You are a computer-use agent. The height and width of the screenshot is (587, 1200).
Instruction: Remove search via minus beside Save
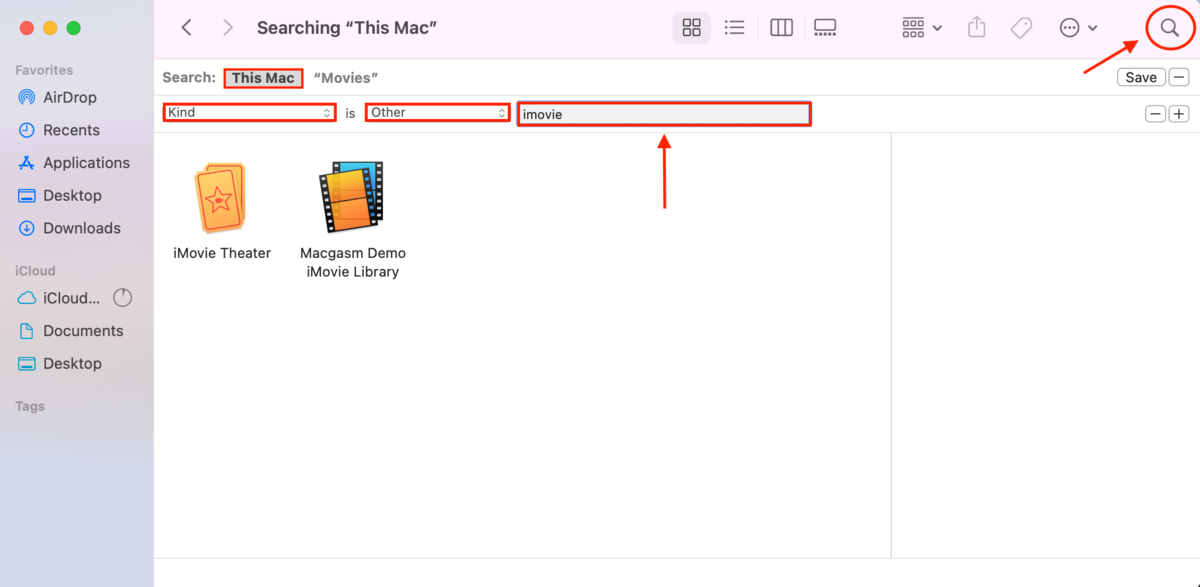point(1179,77)
